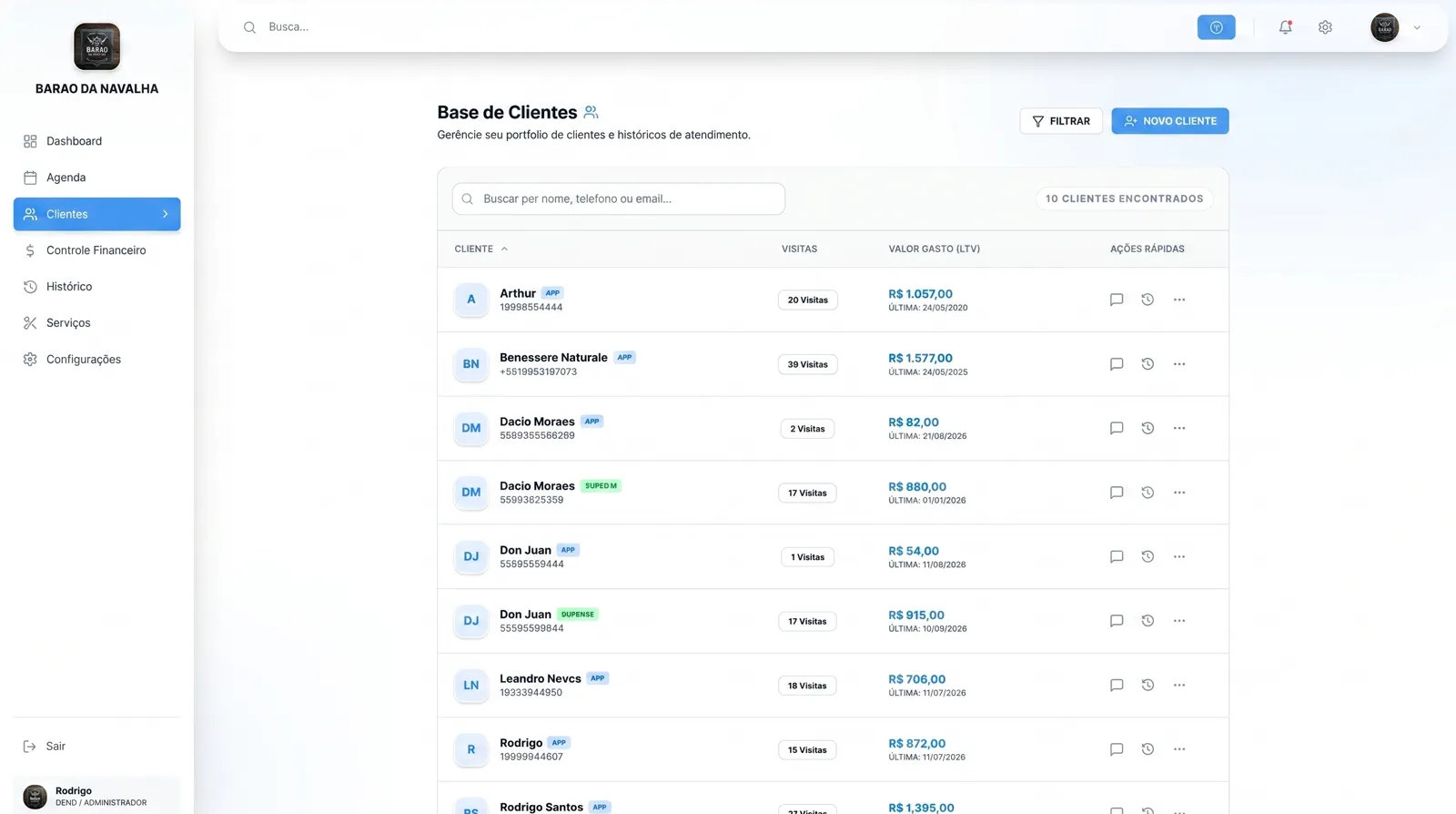
Task: Open notifications bell
Action: (1285, 27)
